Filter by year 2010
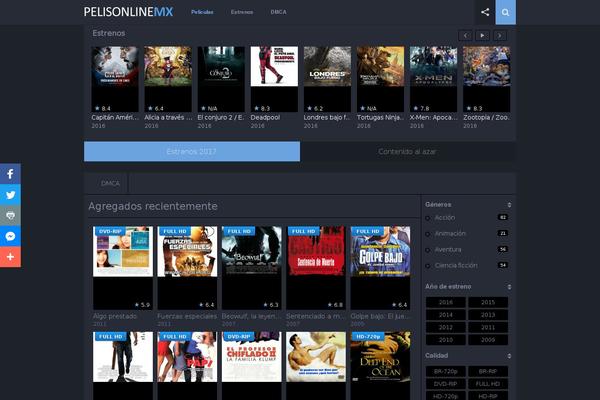 pos(445,340)
